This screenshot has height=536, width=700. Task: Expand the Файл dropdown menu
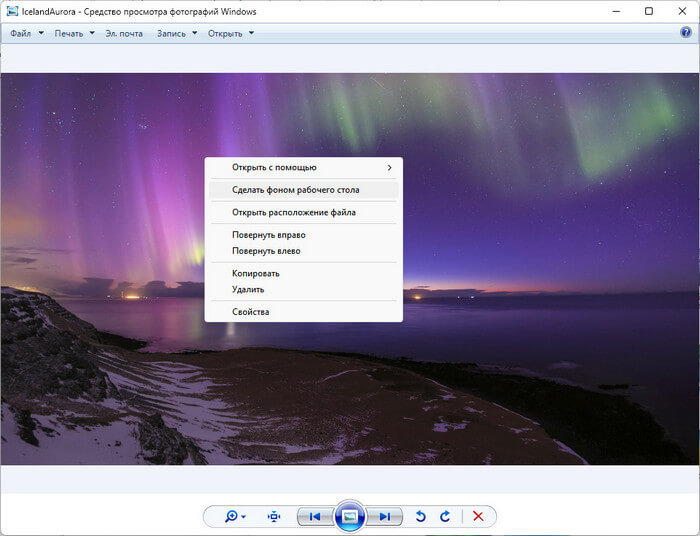[x=26, y=33]
